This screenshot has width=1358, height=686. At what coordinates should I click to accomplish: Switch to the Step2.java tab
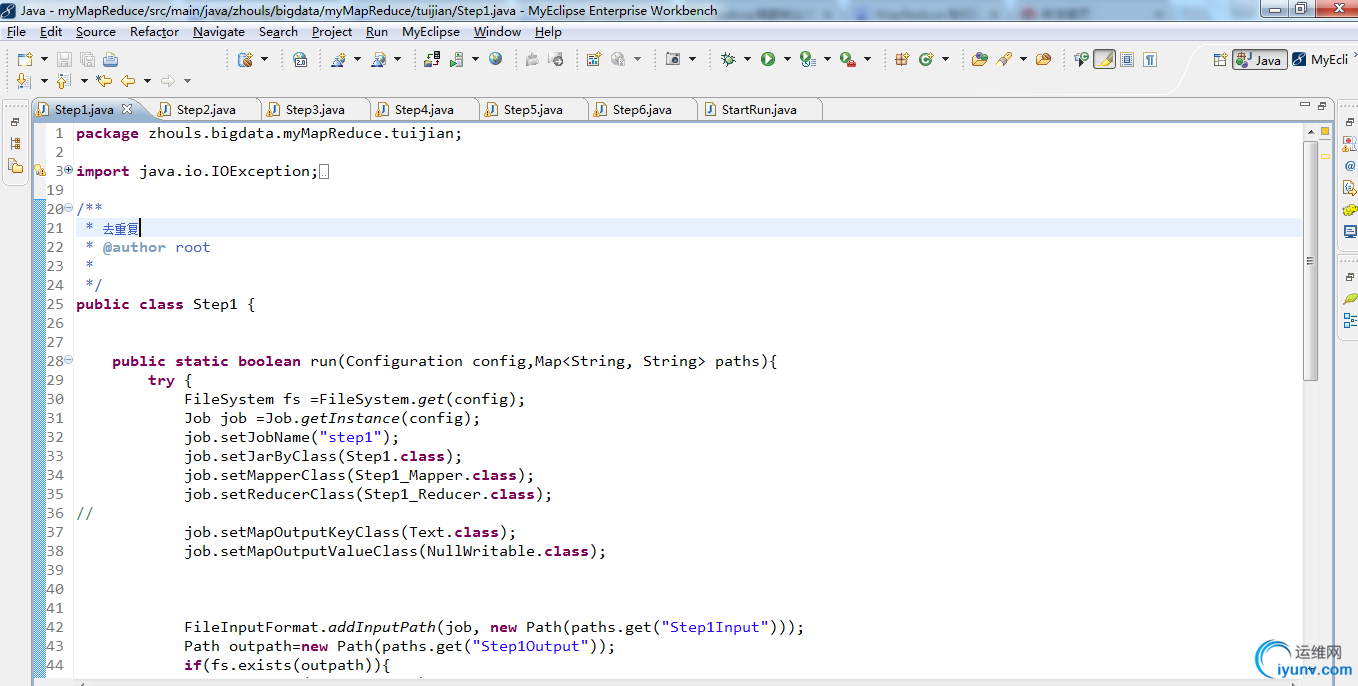tap(206, 110)
